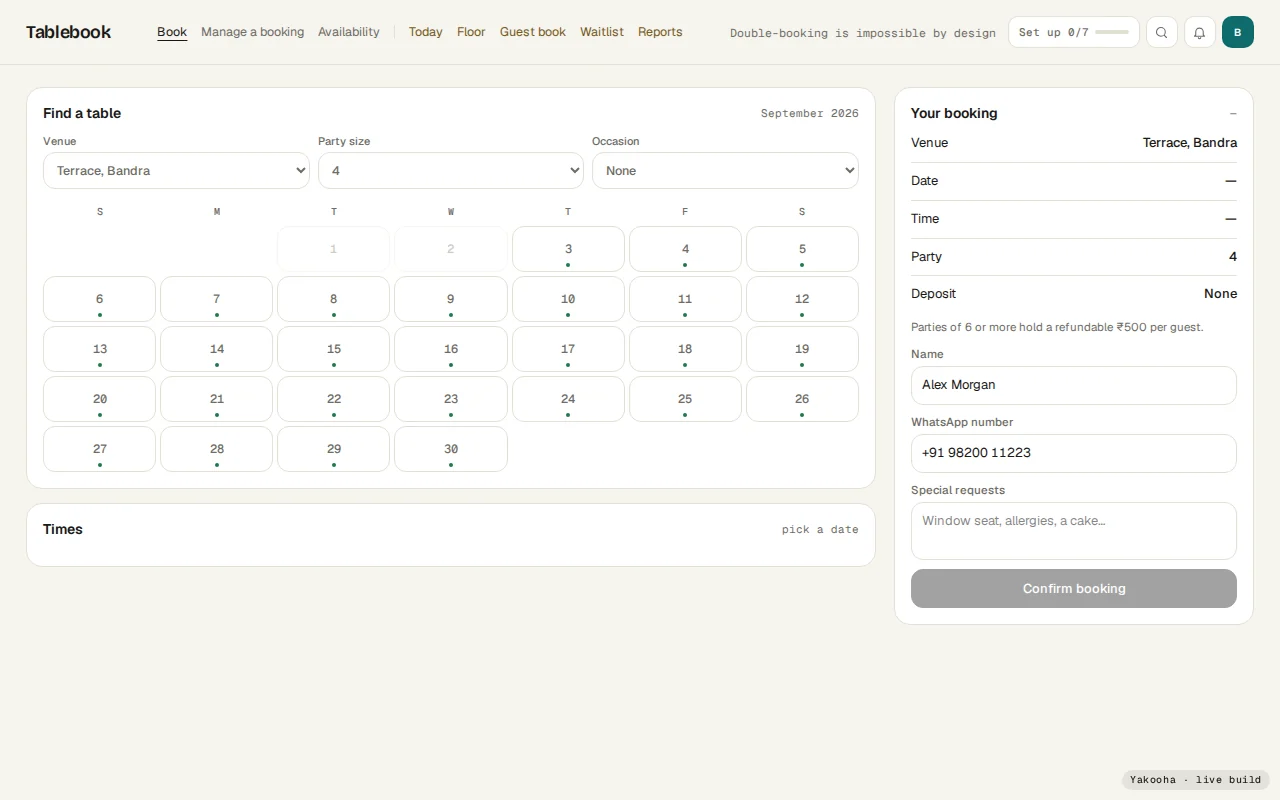Select calendar day 15
This screenshot has width=1280, height=800.
pyautogui.click(x=333, y=349)
